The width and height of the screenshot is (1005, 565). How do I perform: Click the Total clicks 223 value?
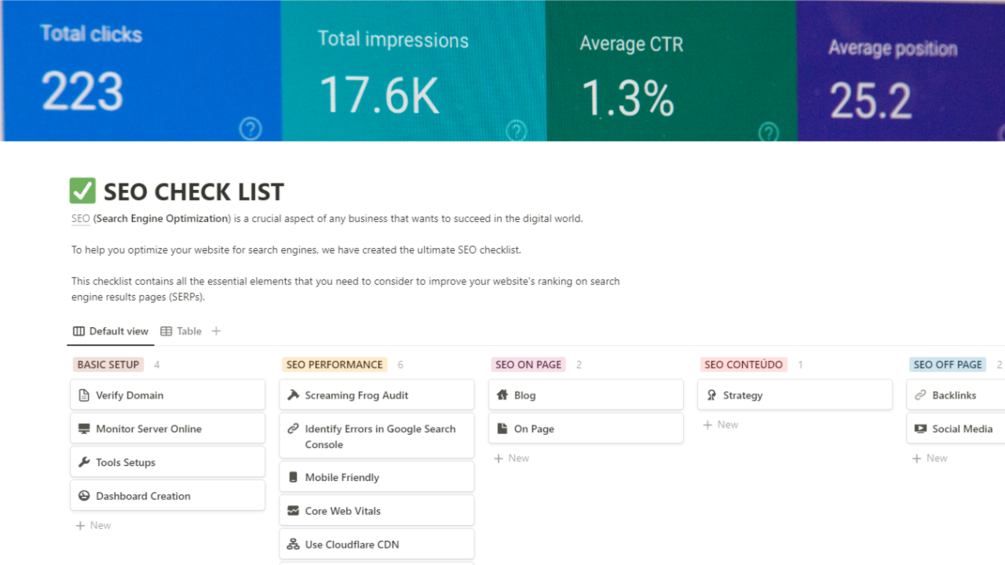pos(82,92)
